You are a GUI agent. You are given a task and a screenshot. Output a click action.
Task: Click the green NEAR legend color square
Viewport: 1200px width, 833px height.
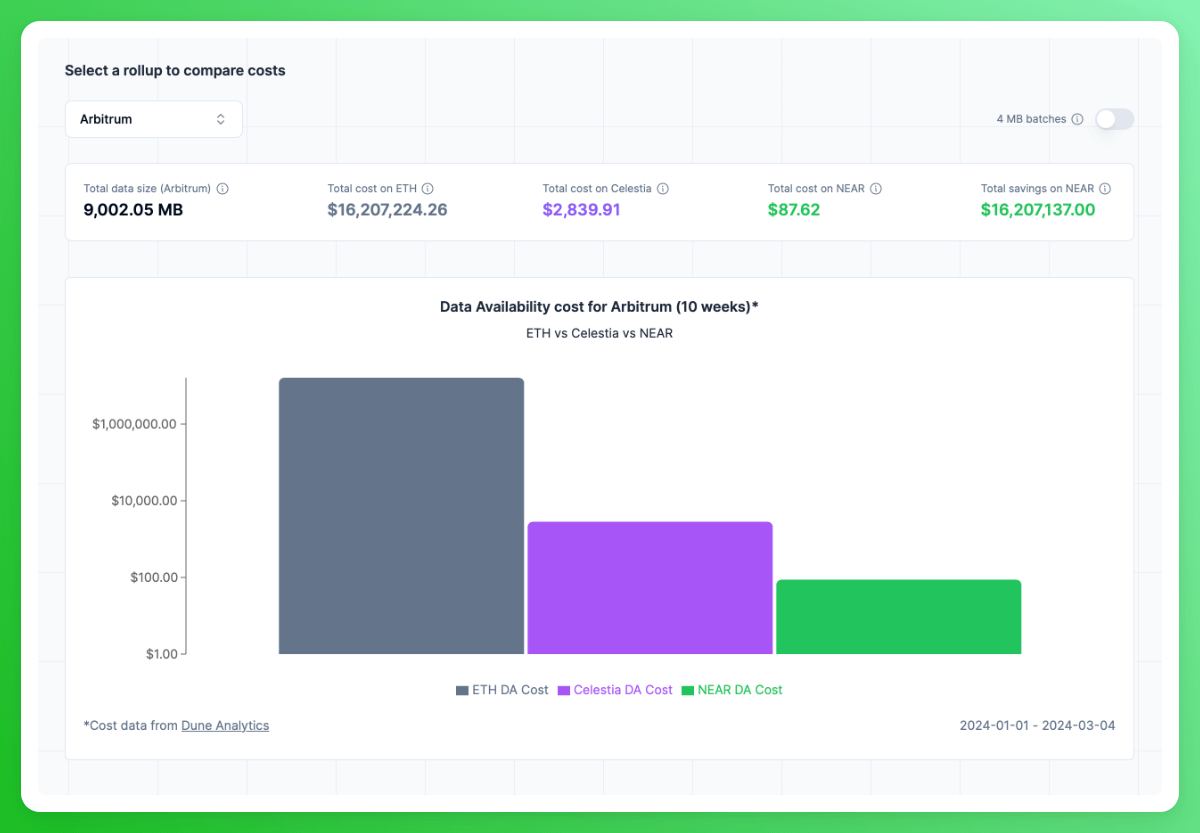coord(688,690)
